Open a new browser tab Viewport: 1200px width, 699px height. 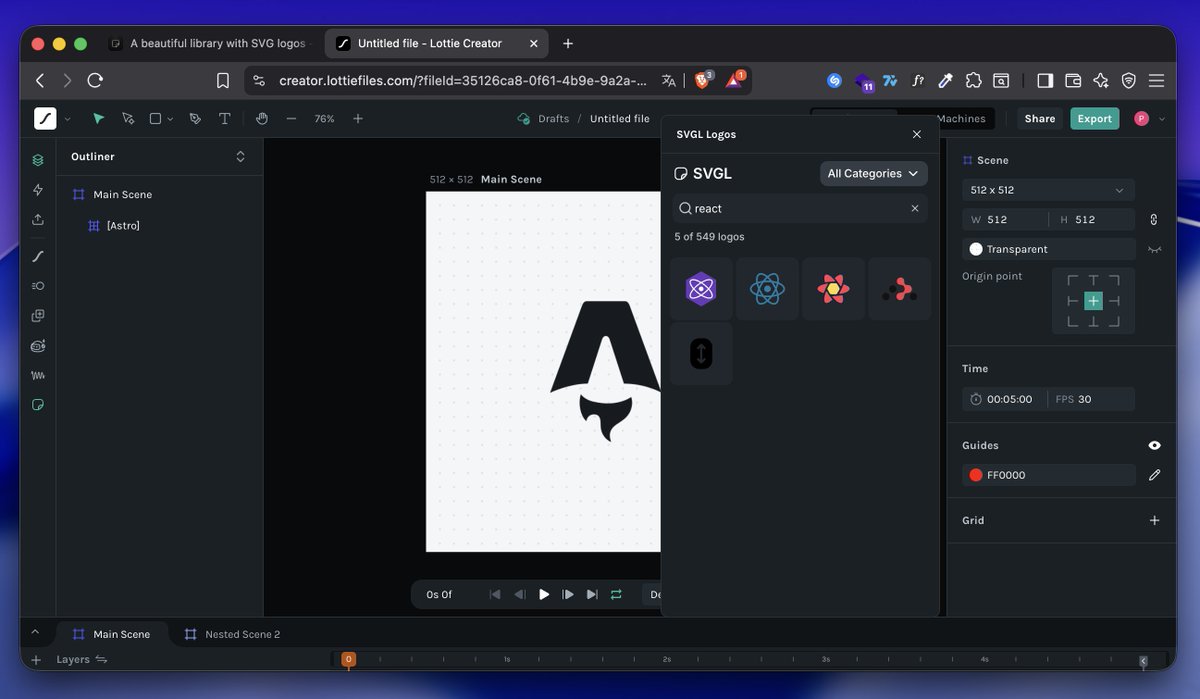(x=568, y=44)
